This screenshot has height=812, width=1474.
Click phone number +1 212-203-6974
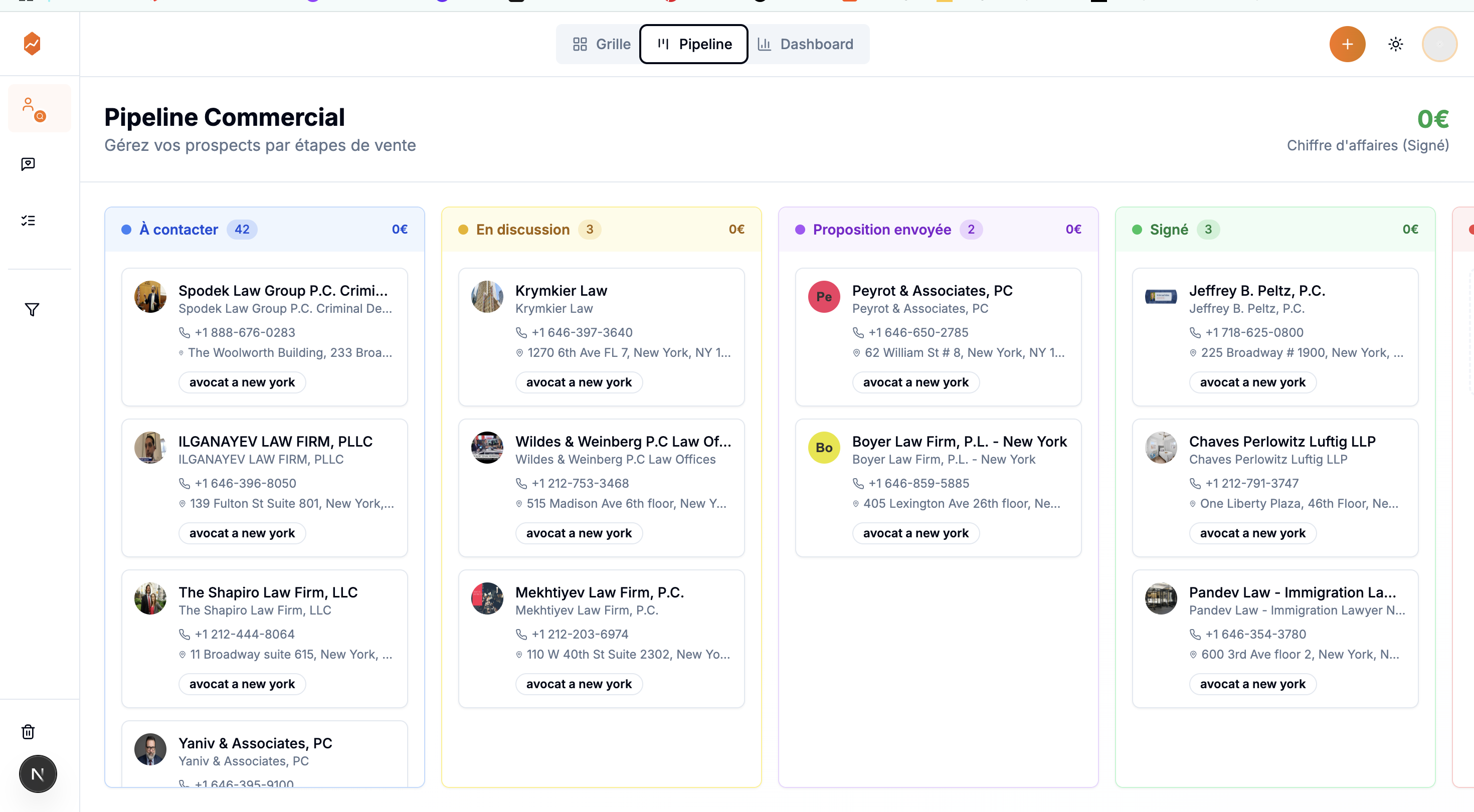(580, 635)
